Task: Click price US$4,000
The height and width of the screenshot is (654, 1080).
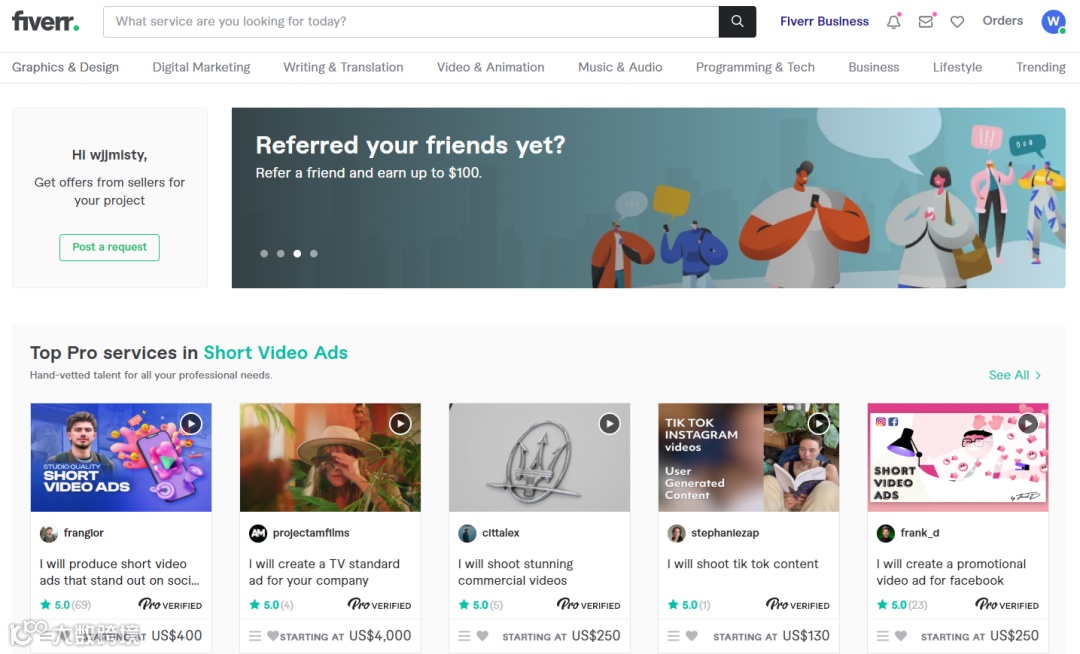Action: pos(380,635)
